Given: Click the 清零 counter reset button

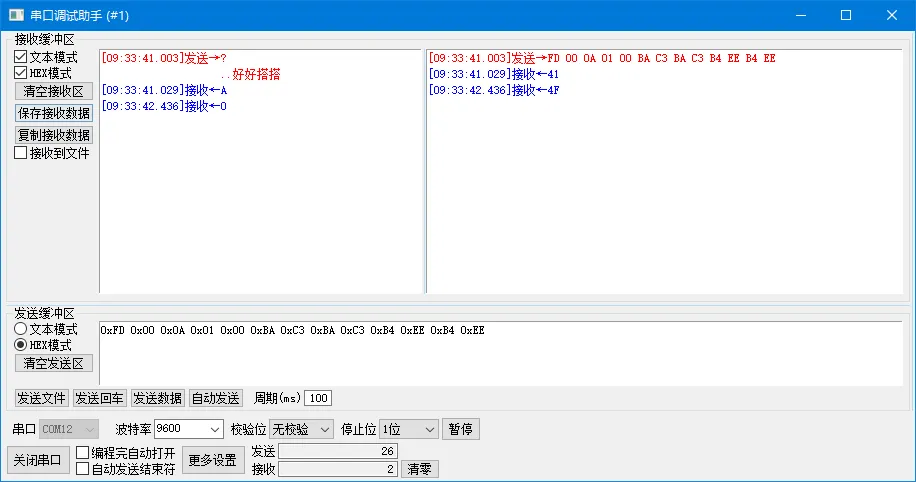Looking at the screenshot, I should [x=420, y=469].
